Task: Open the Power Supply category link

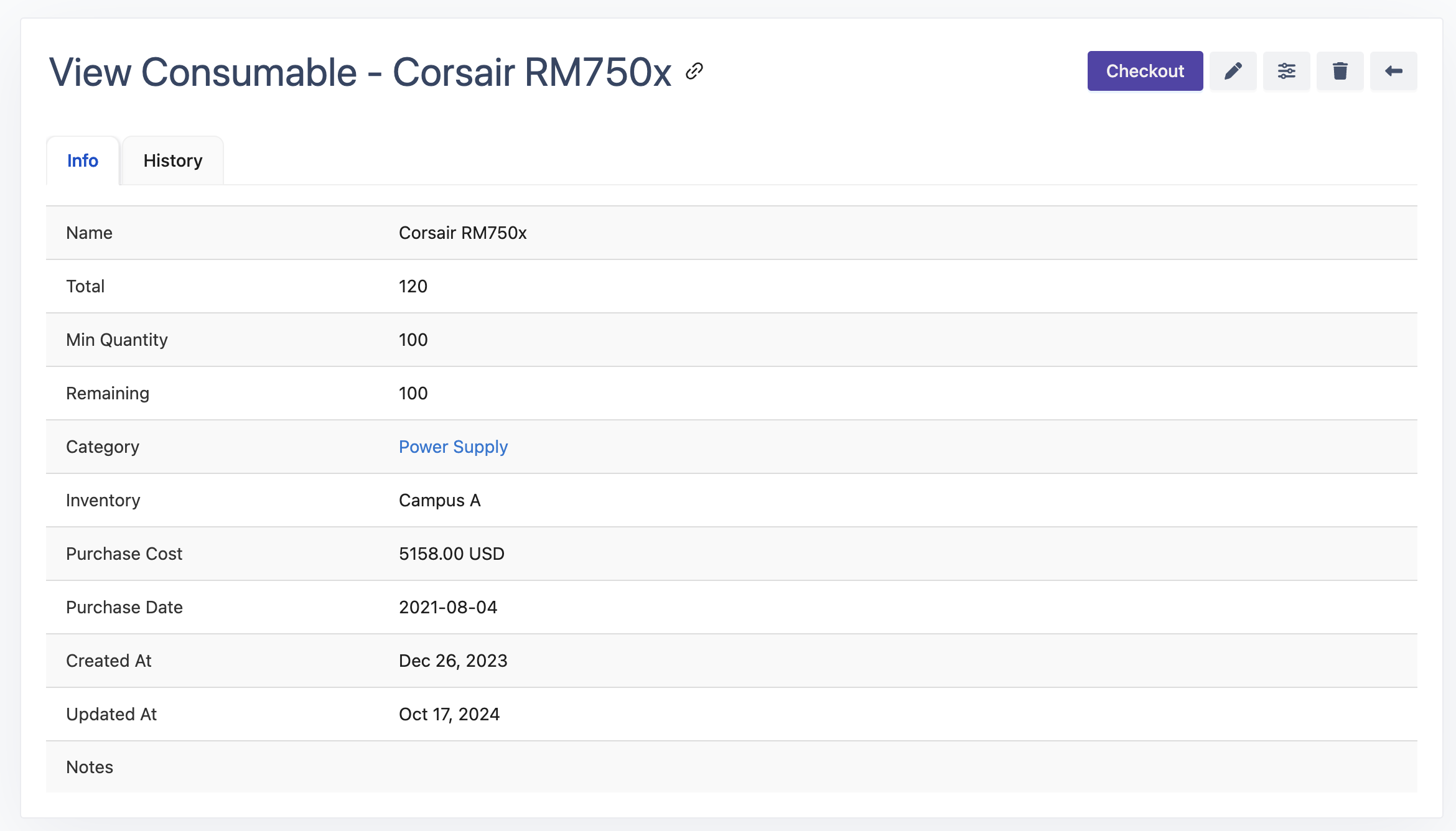Action: click(x=453, y=447)
